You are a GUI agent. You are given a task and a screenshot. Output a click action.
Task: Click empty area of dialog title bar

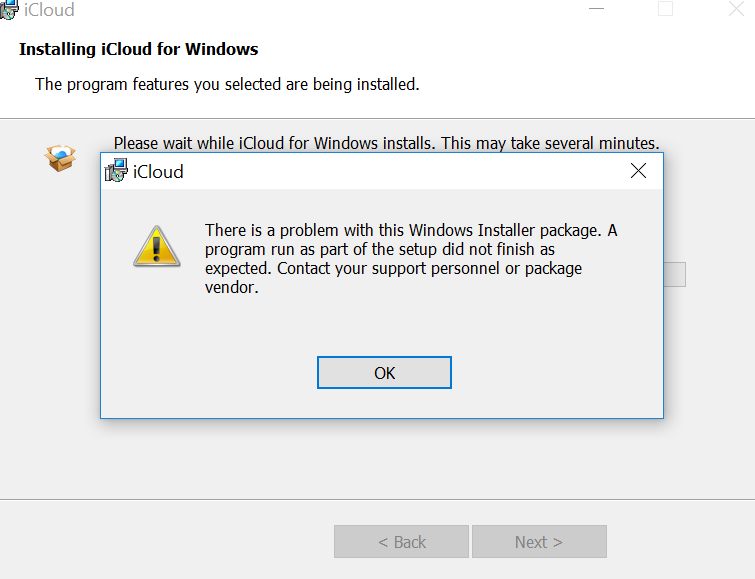tap(400, 171)
